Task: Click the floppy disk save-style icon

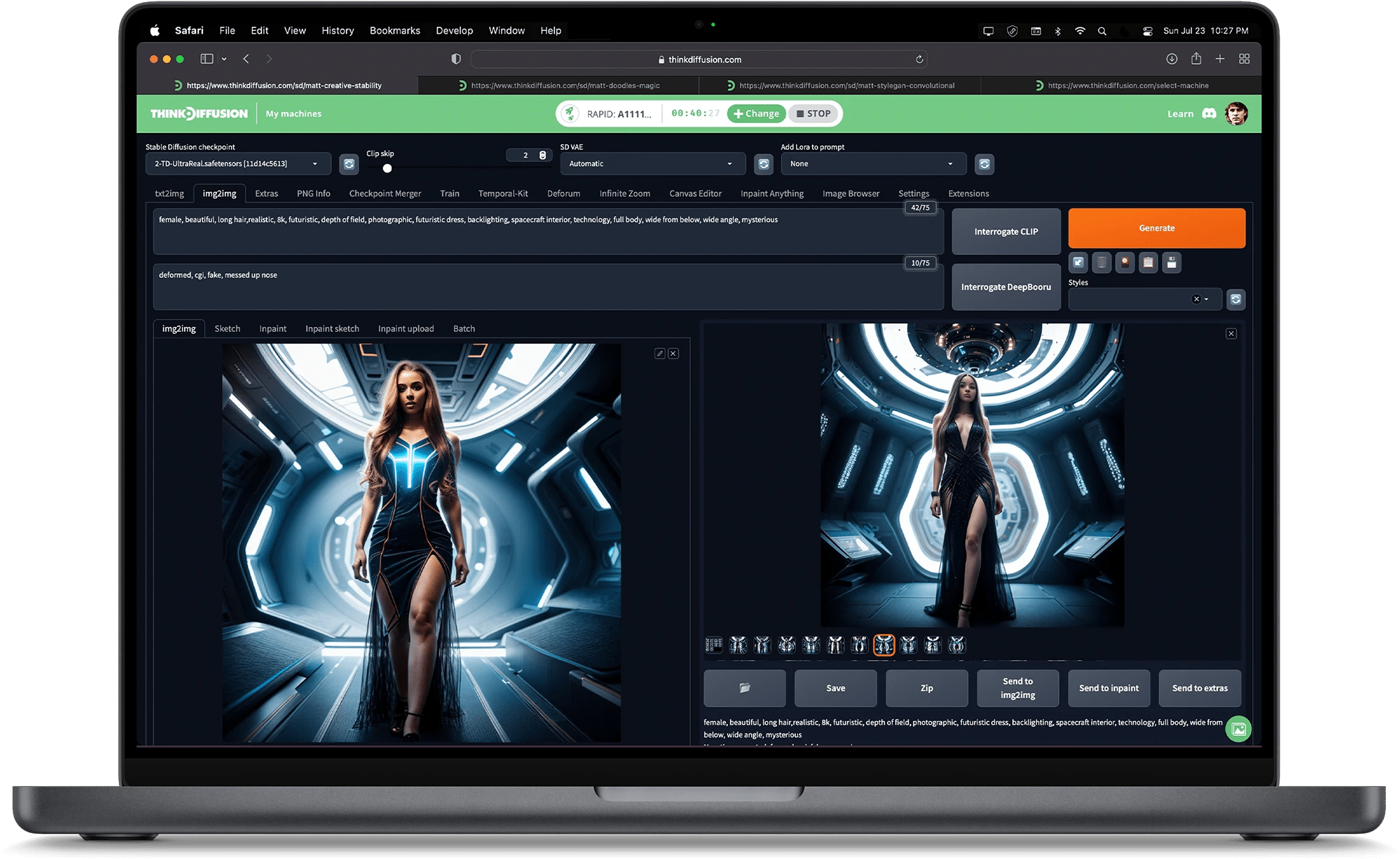Action: [1171, 263]
